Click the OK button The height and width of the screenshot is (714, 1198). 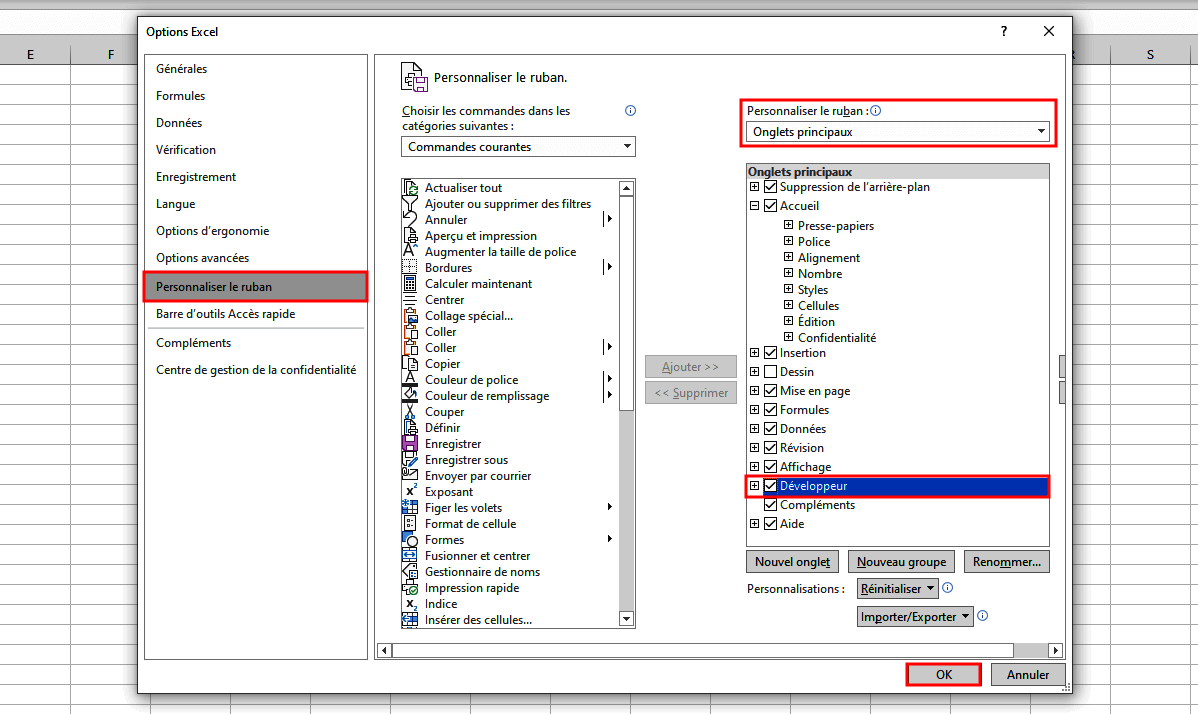[x=943, y=675]
